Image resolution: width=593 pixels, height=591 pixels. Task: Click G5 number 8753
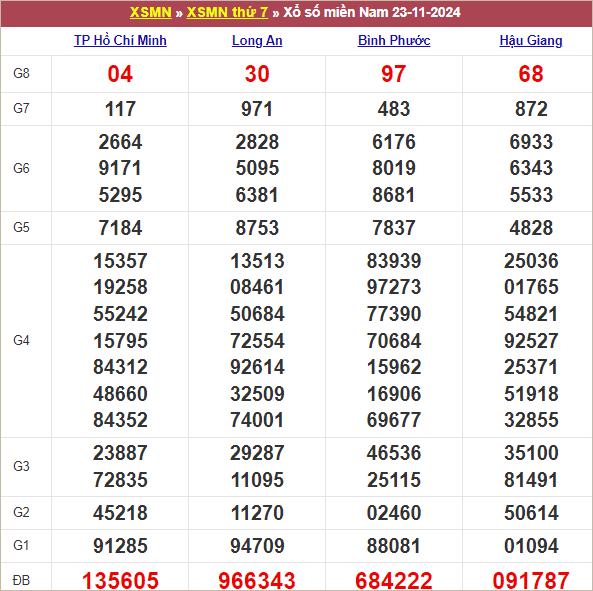257,228
